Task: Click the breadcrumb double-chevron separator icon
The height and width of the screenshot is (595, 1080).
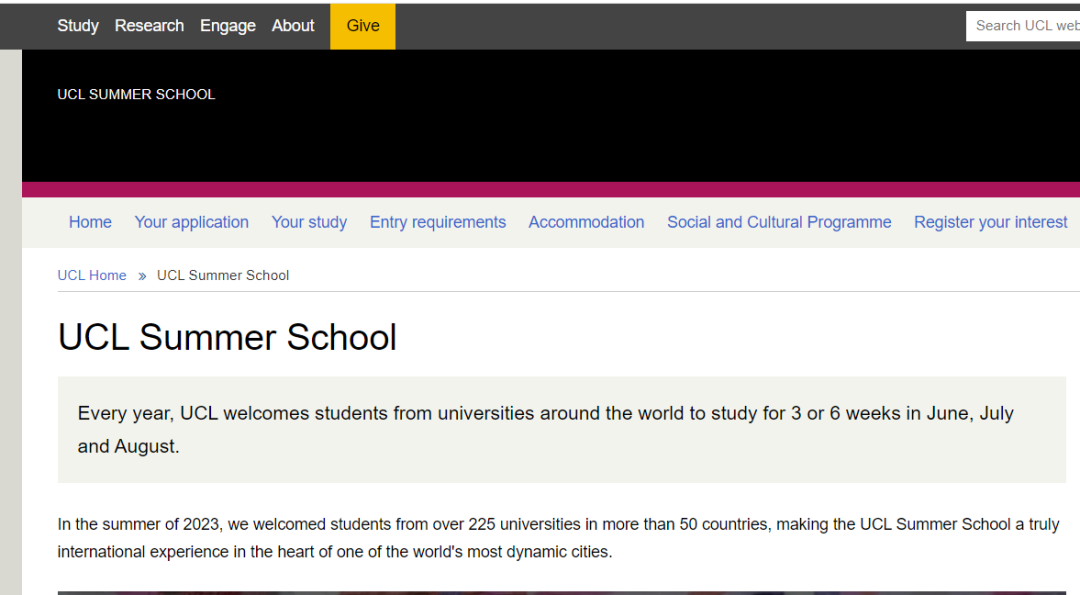Action: [142, 276]
